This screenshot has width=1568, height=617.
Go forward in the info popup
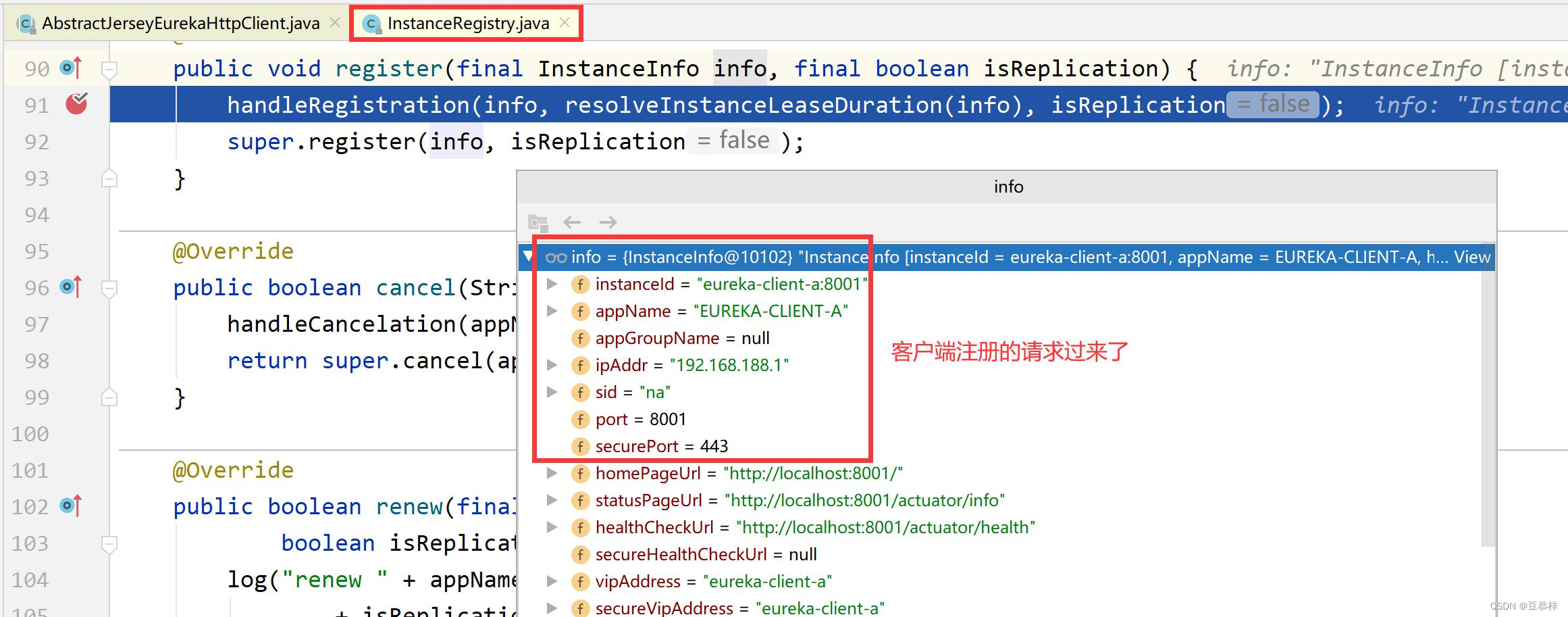[x=608, y=222]
